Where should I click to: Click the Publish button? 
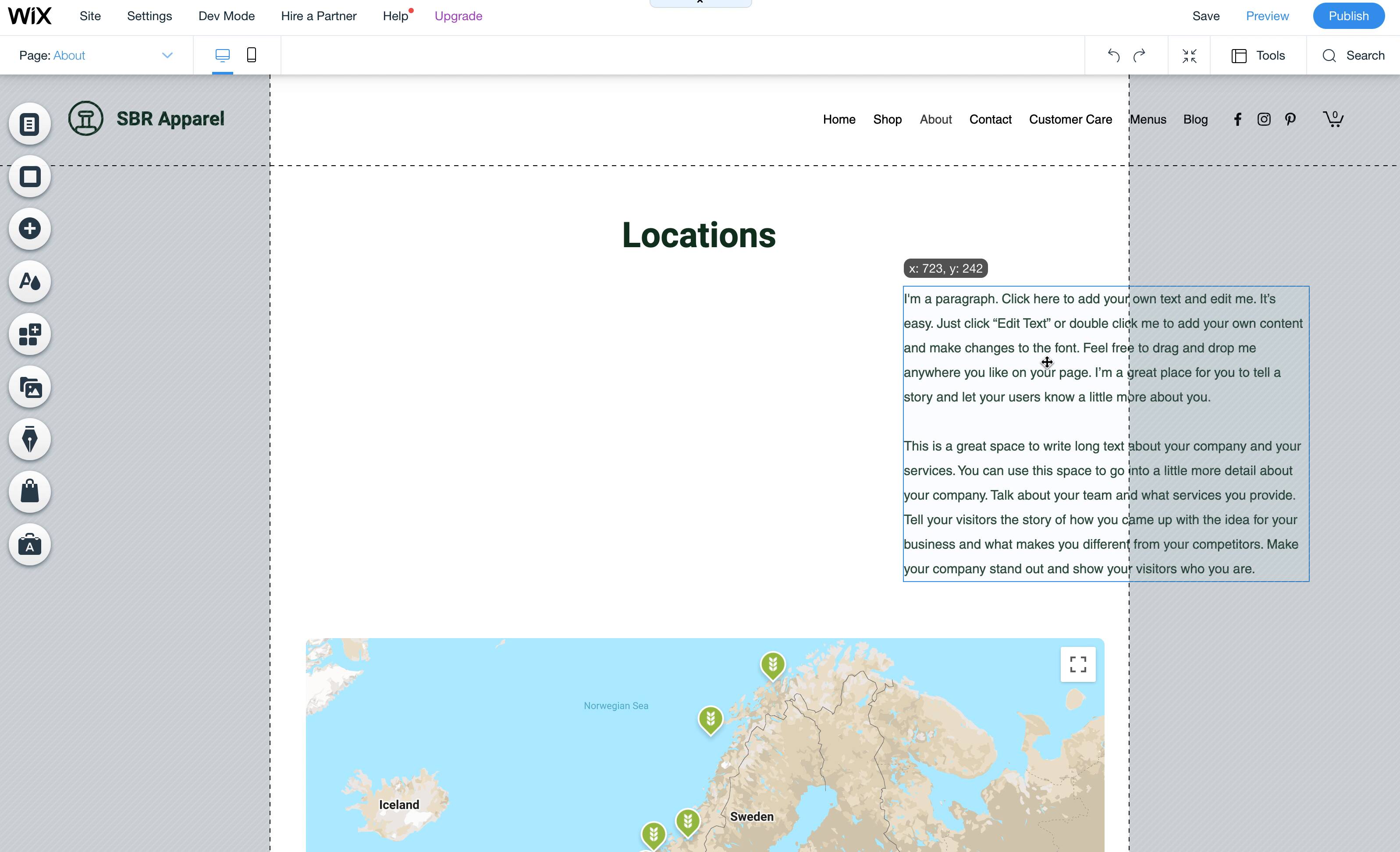coord(1348,16)
